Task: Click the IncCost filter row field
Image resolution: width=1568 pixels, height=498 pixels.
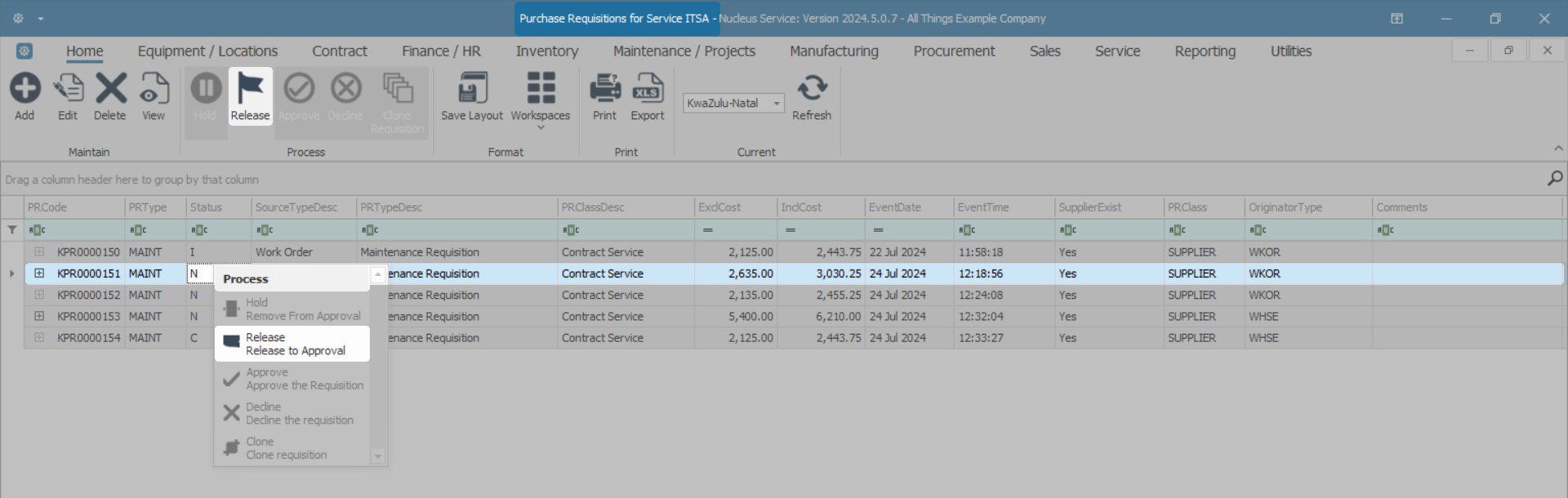Action: [x=821, y=230]
